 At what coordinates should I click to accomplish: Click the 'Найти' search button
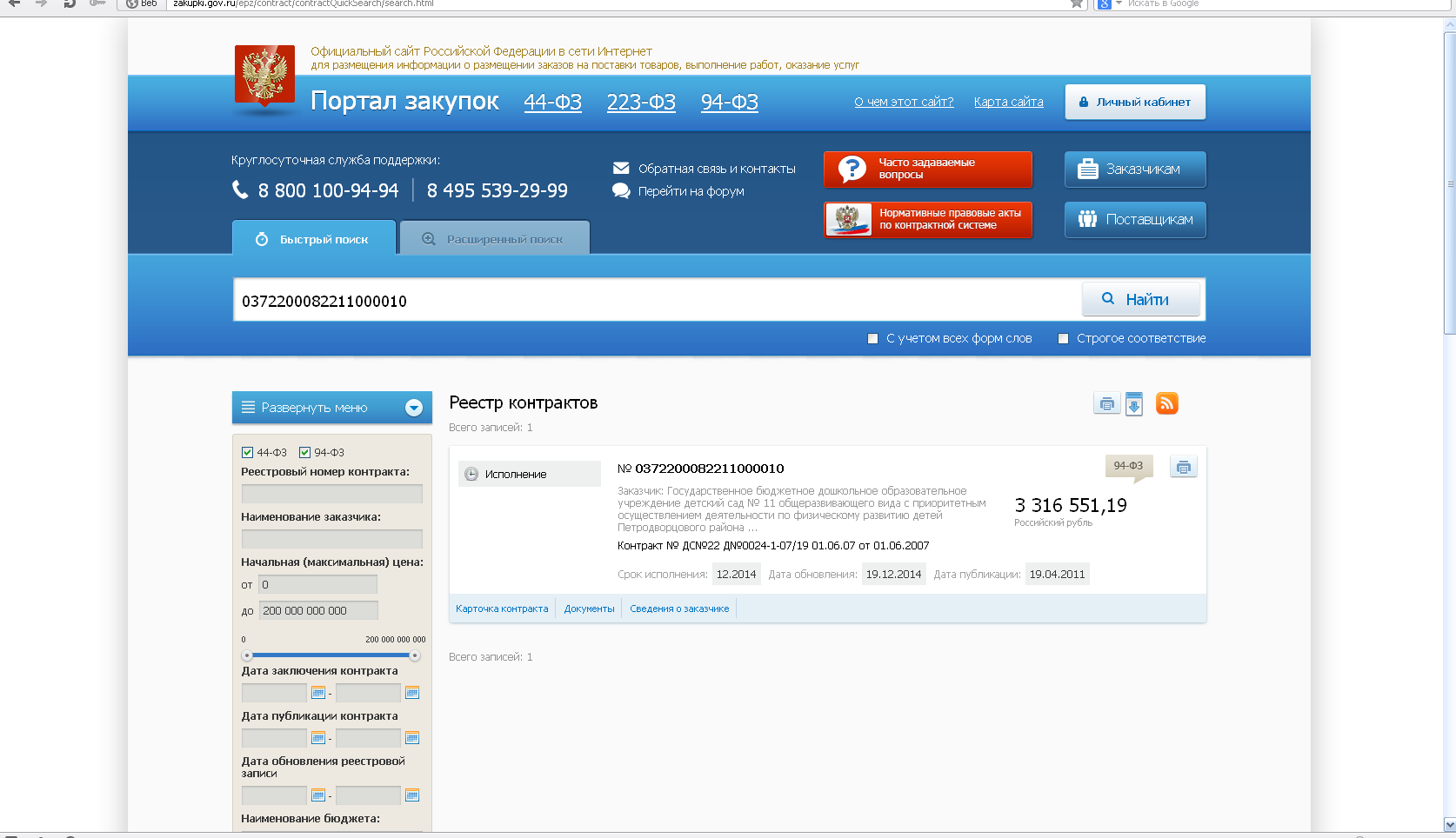point(1141,299)
